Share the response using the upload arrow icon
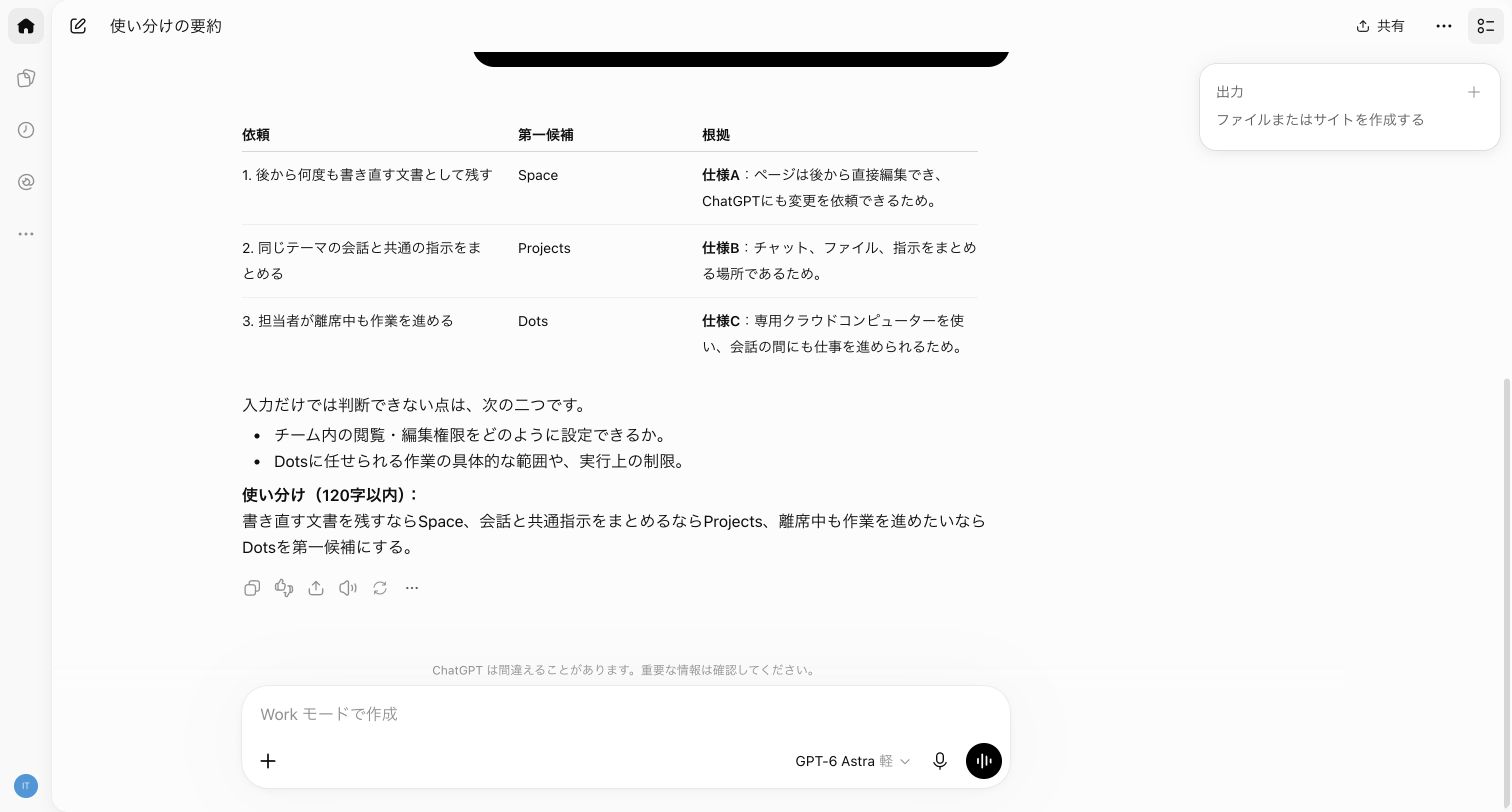The height and width of the screenshot is (812, 1512). (316, 588)
